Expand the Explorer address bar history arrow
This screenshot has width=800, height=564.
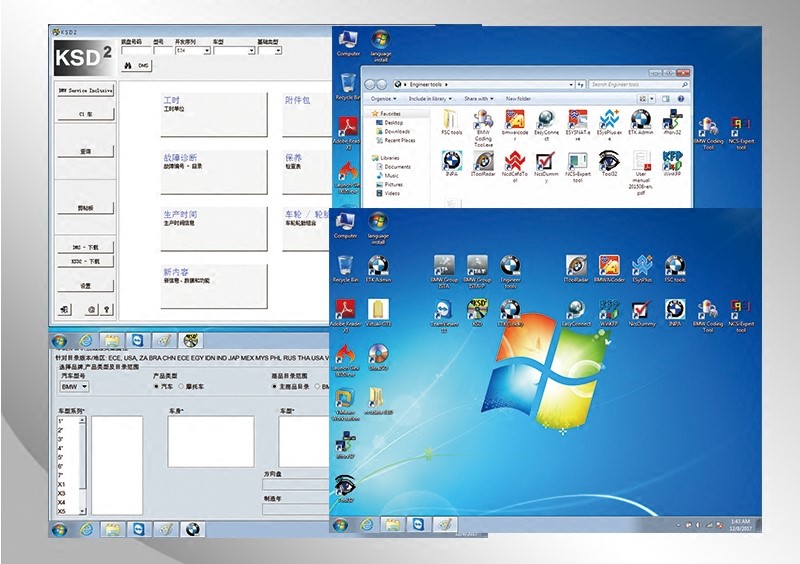(571, 84)
